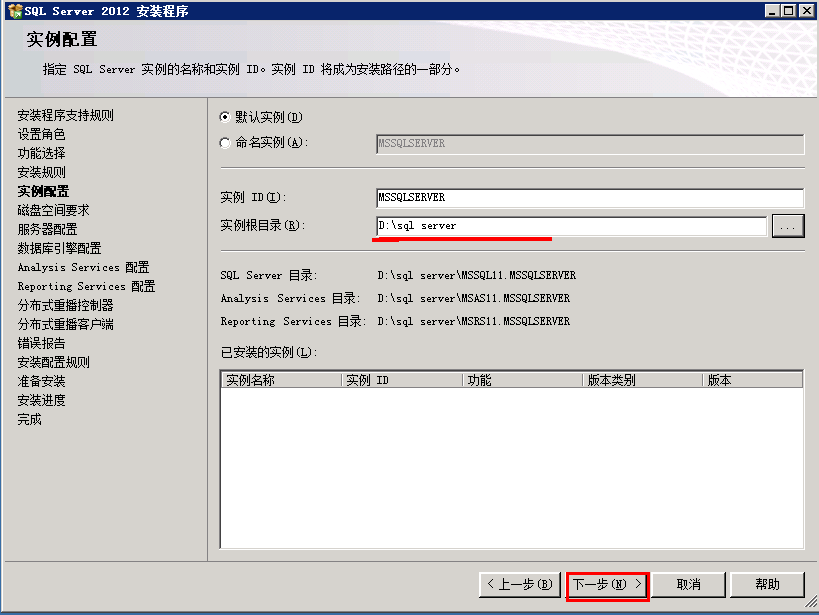
Task: Select the 命名实例 radio button
Action: [225, 142]
